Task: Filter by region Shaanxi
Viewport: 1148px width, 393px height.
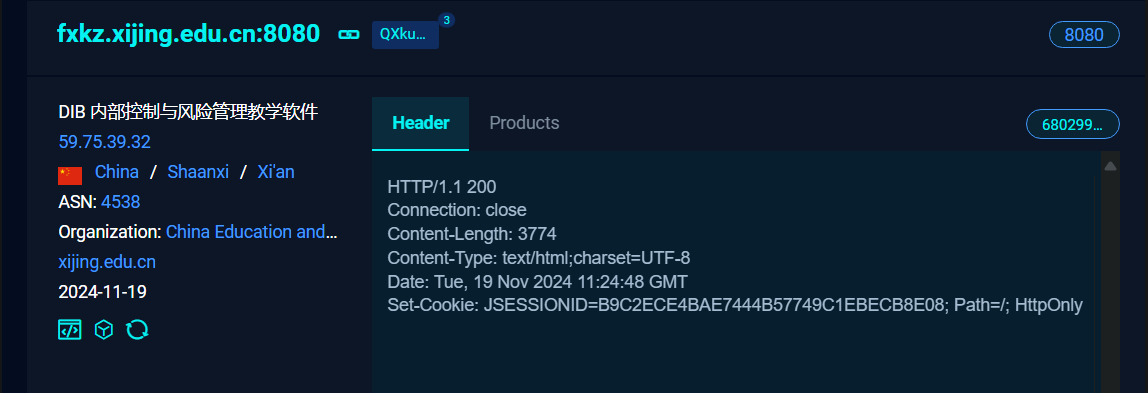Action: coord(198,172)
